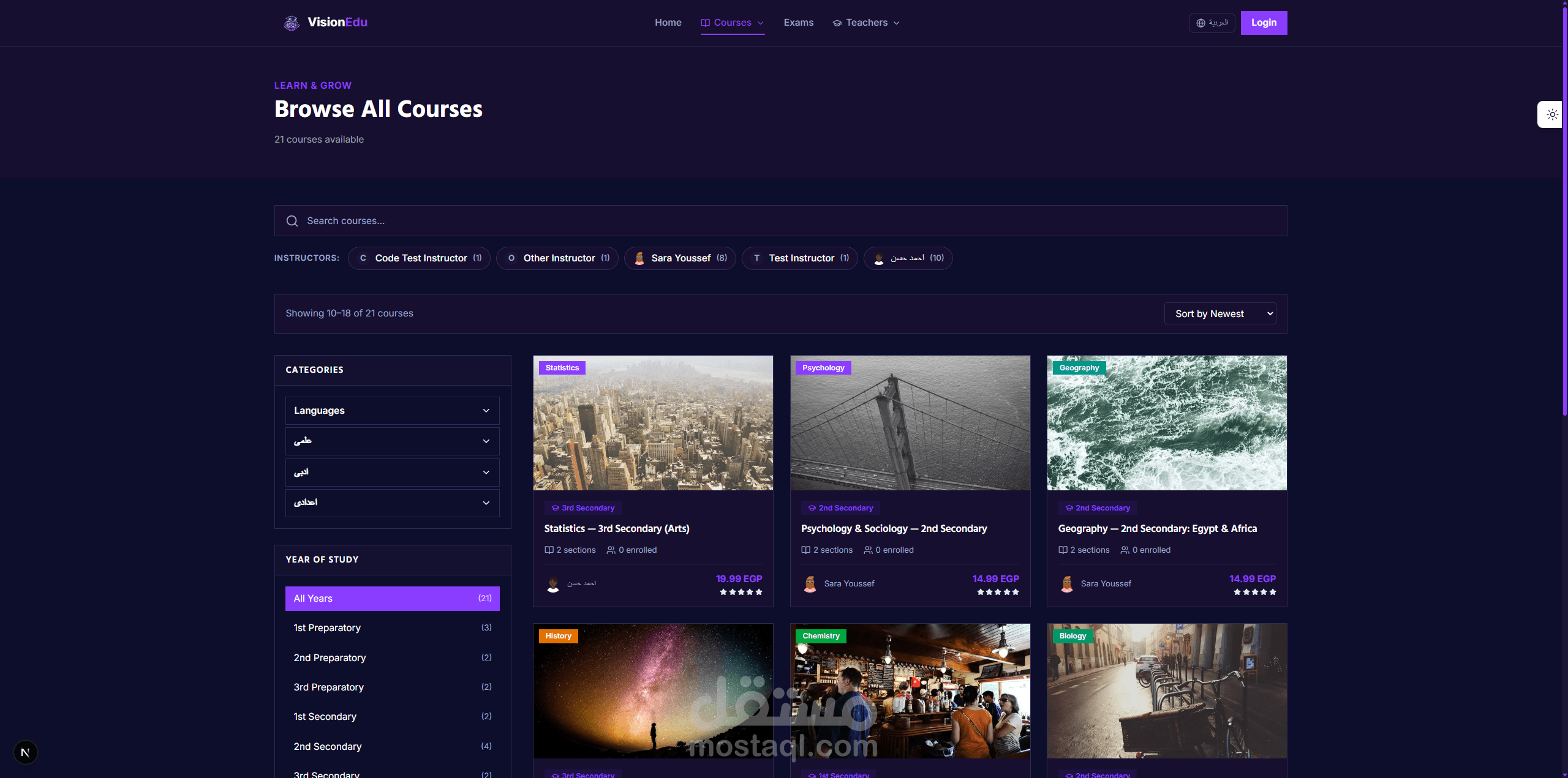This screenshot has width=1568, height=778.
Task: Select All Years filter
Action: pyautogui.click(x=393, y=599)
